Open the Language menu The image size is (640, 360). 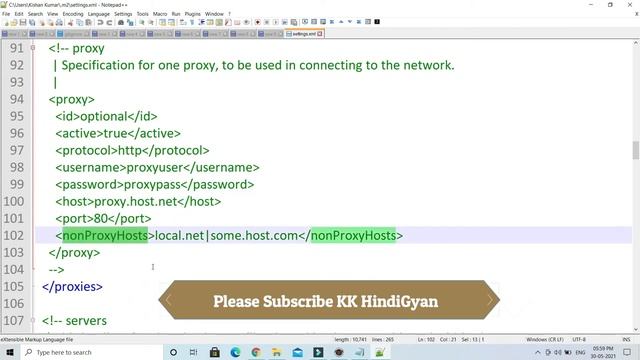(98, 14)
